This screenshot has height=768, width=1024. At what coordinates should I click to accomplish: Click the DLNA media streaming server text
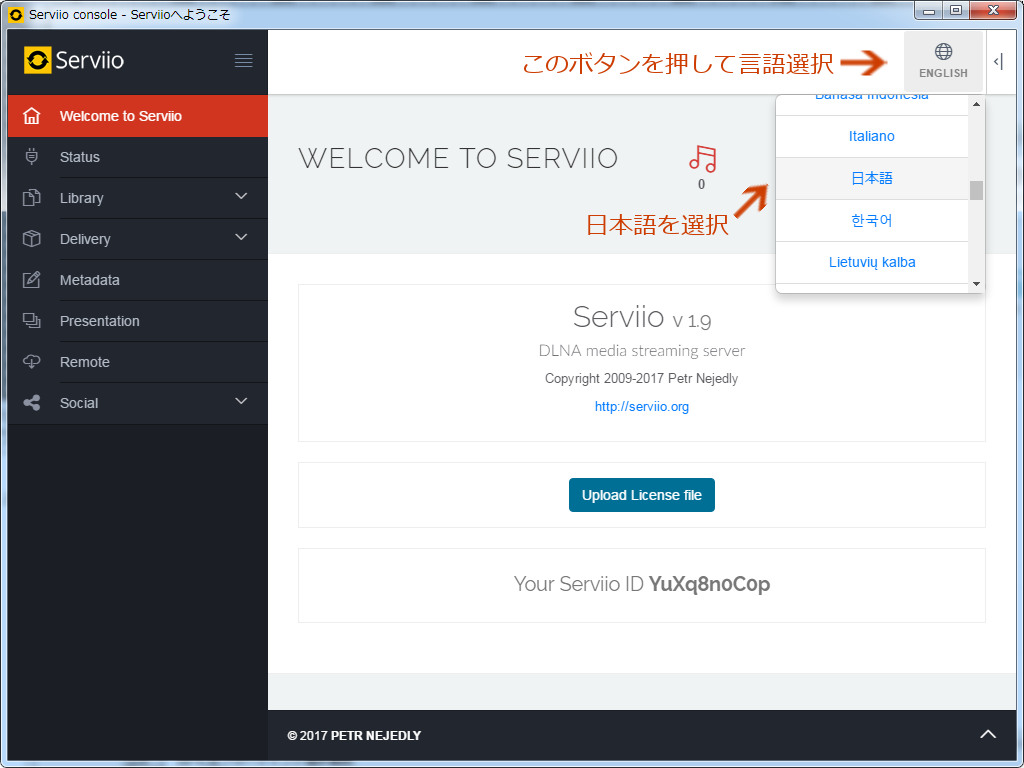coord(641,351)
